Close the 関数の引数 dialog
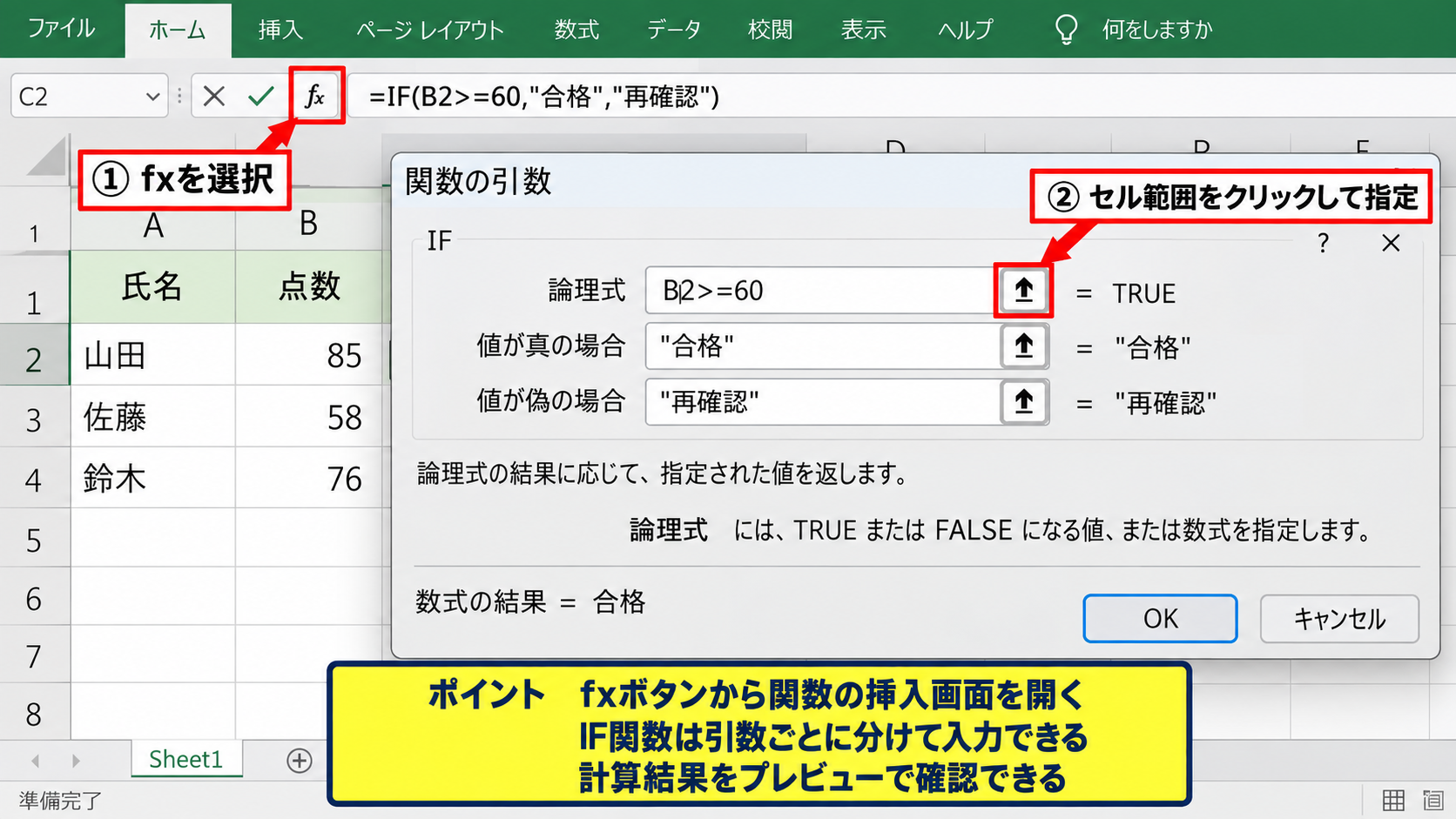The image size is (1456, 819). click(1391, 243)
